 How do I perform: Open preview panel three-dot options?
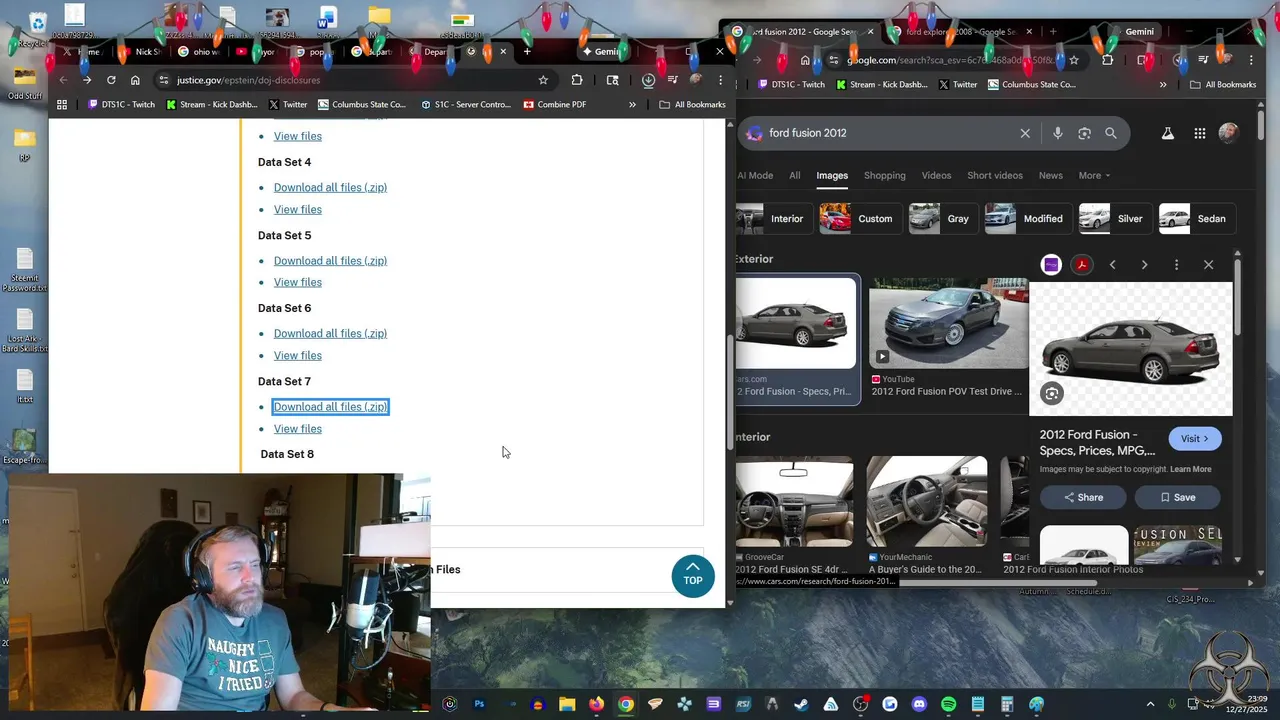[x=1176, y=265]
